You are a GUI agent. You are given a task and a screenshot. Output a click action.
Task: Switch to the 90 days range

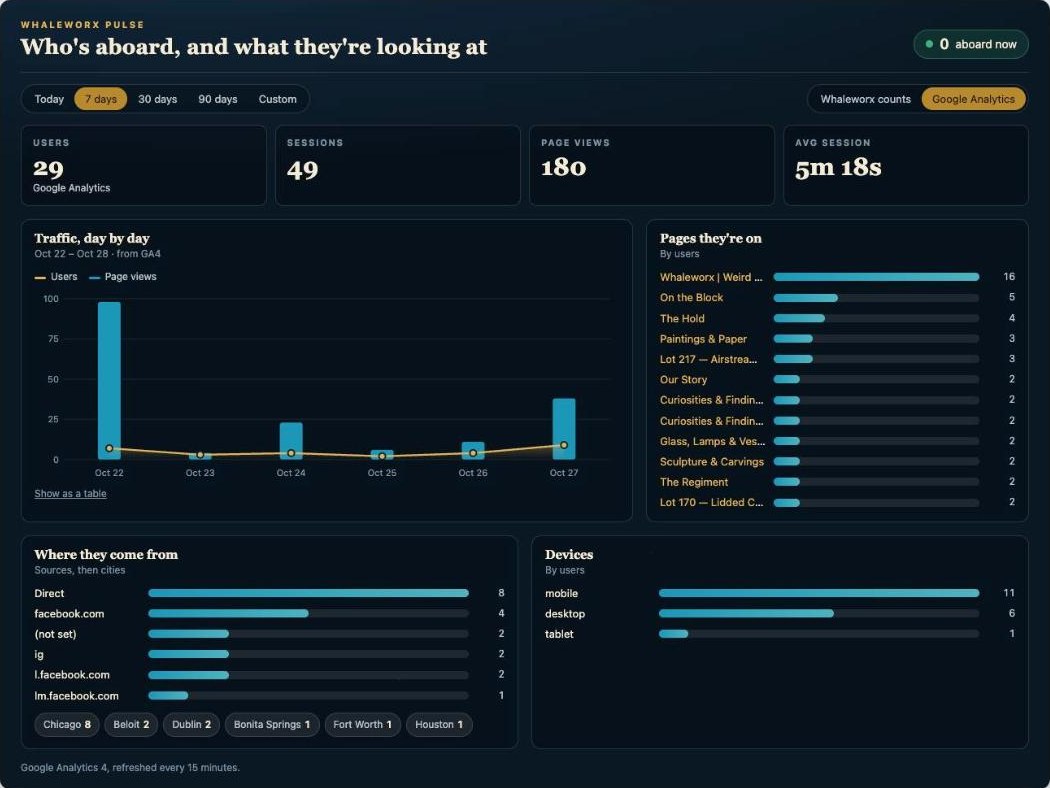point(218,99)
